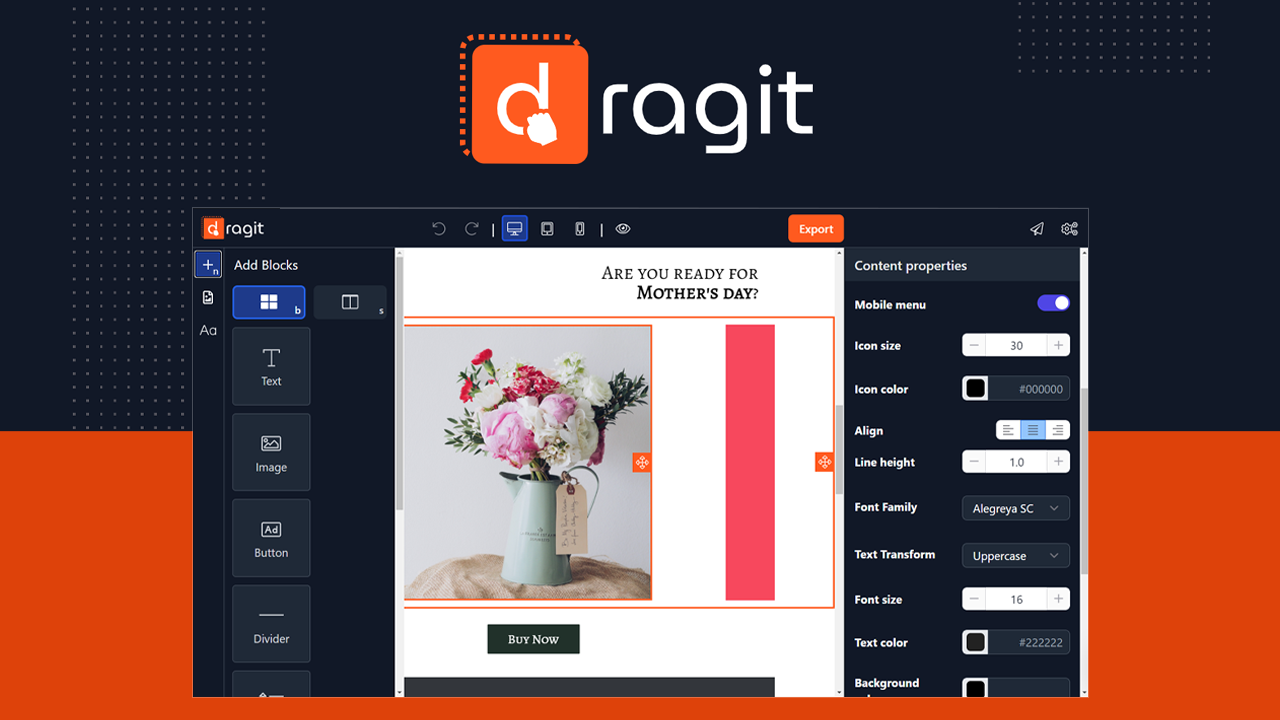Click the redo arrow icon
Viewport: 1280px width, 720px height.
(x=472, y=229)
